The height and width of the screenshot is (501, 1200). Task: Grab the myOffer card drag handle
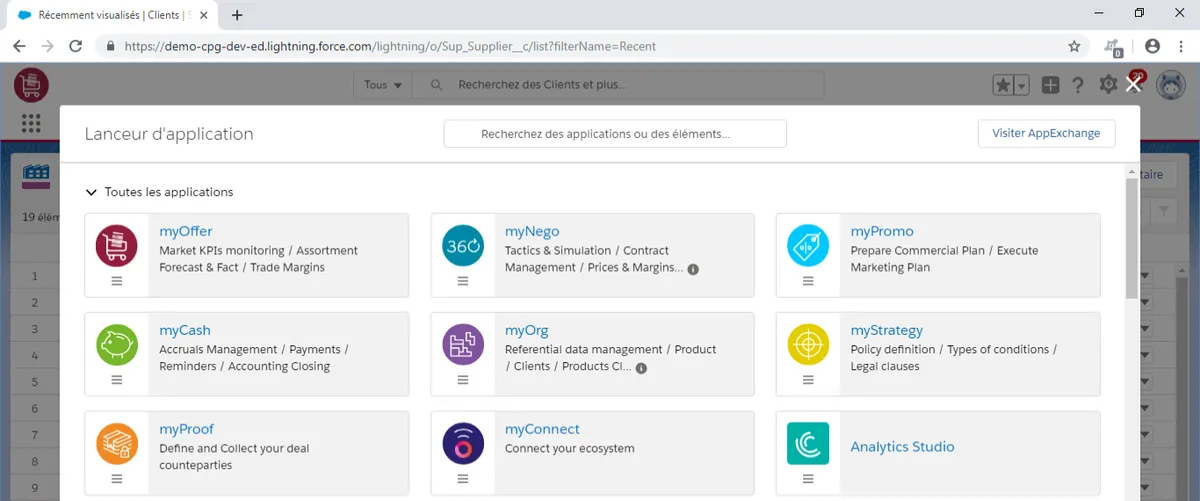[x=117, y=281]
